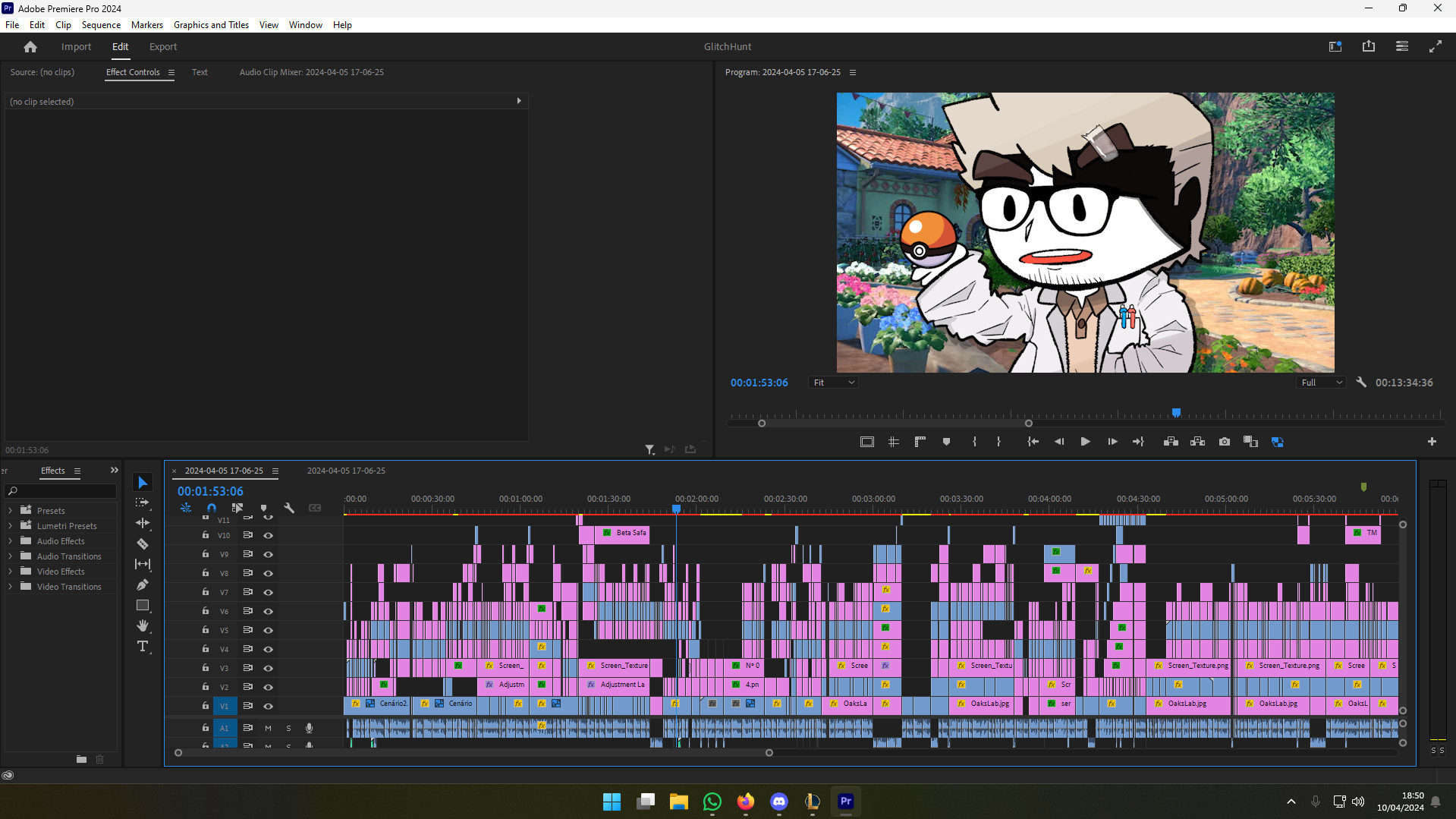The height and width of the screenshot is (819, 1456).
Task: Go to Import workspace
Action: pyautogui.click(x=76, y=46)
